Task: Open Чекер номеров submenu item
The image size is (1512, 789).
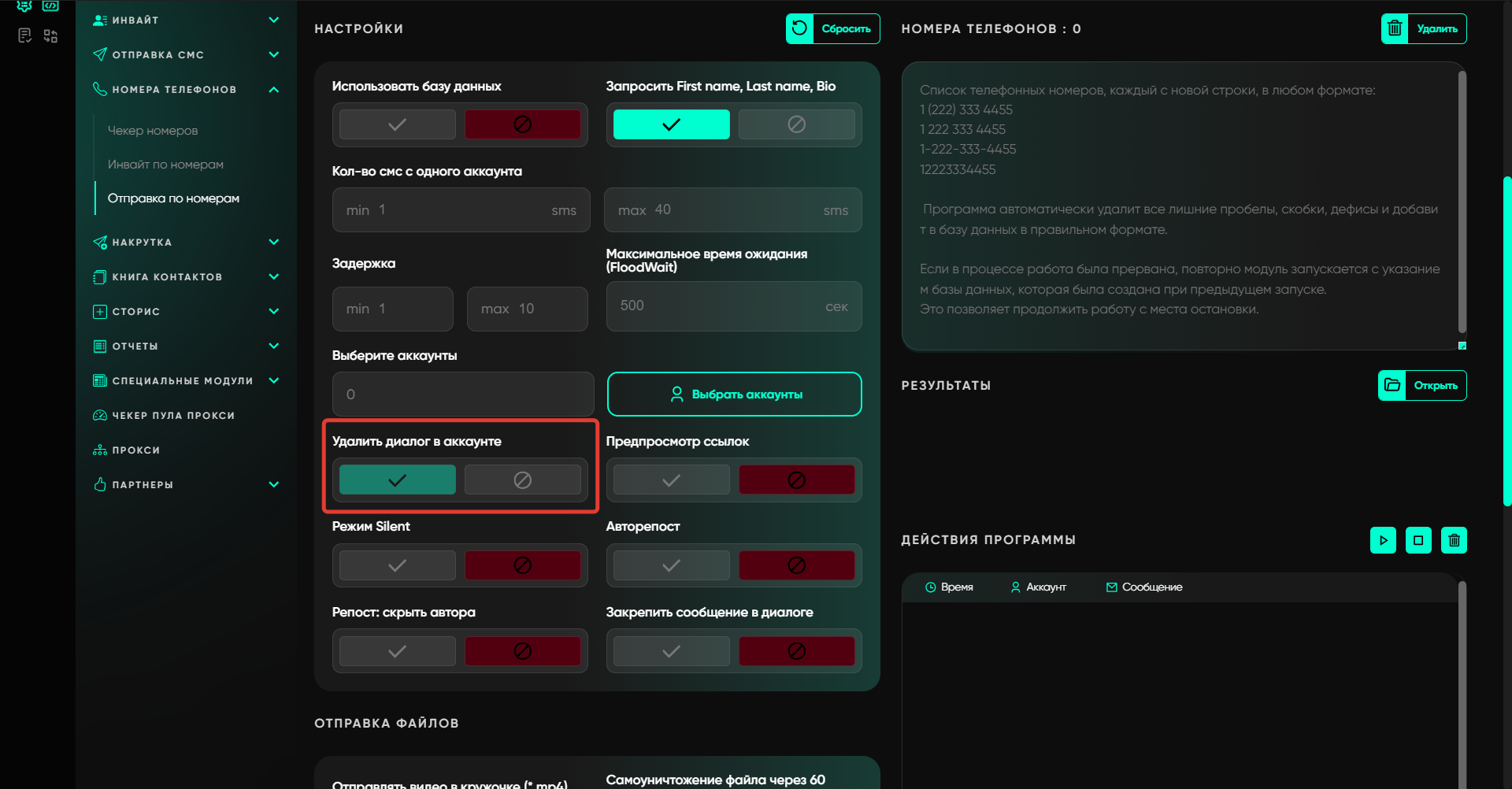Action: click(x=153, y=131)
